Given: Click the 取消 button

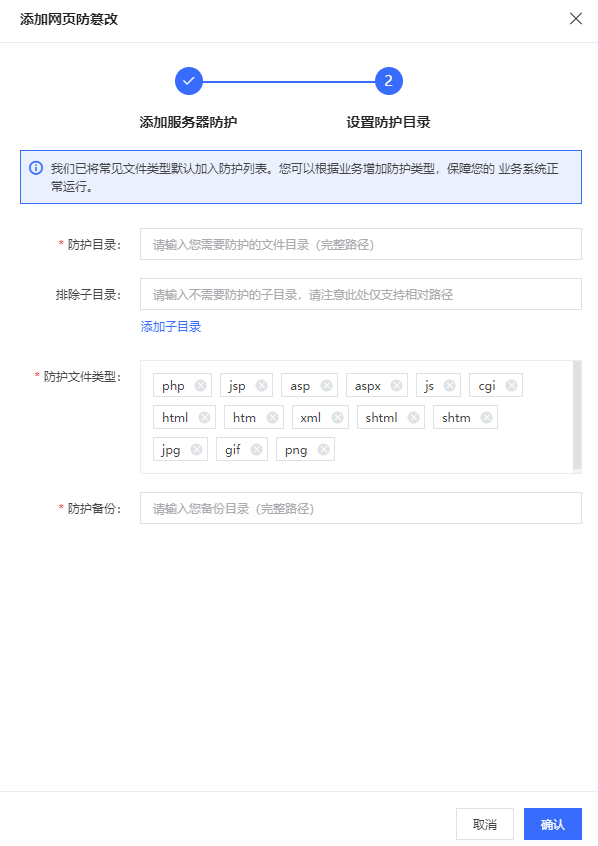Looking at the screenshot, I should [x=485, y=824].
